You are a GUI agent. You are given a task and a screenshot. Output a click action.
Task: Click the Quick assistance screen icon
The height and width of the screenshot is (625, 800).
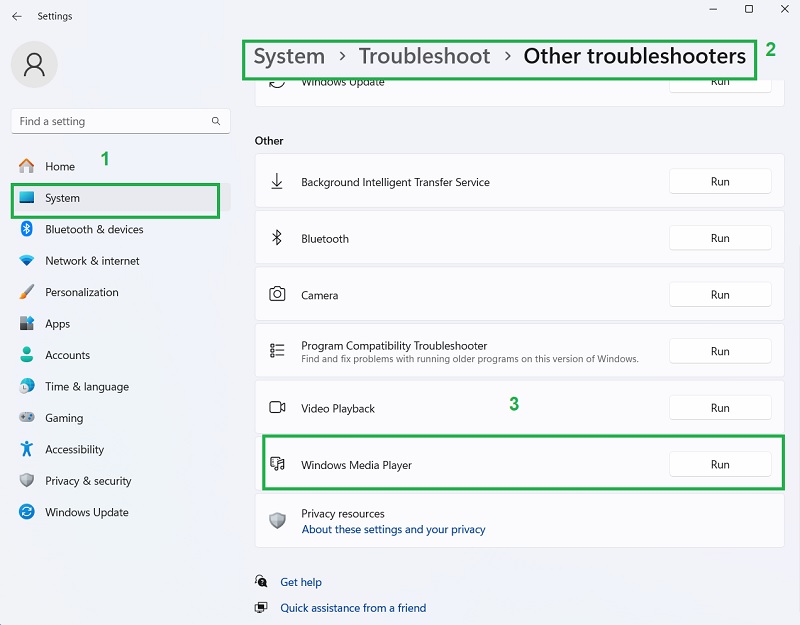click(x=261, y=608)
